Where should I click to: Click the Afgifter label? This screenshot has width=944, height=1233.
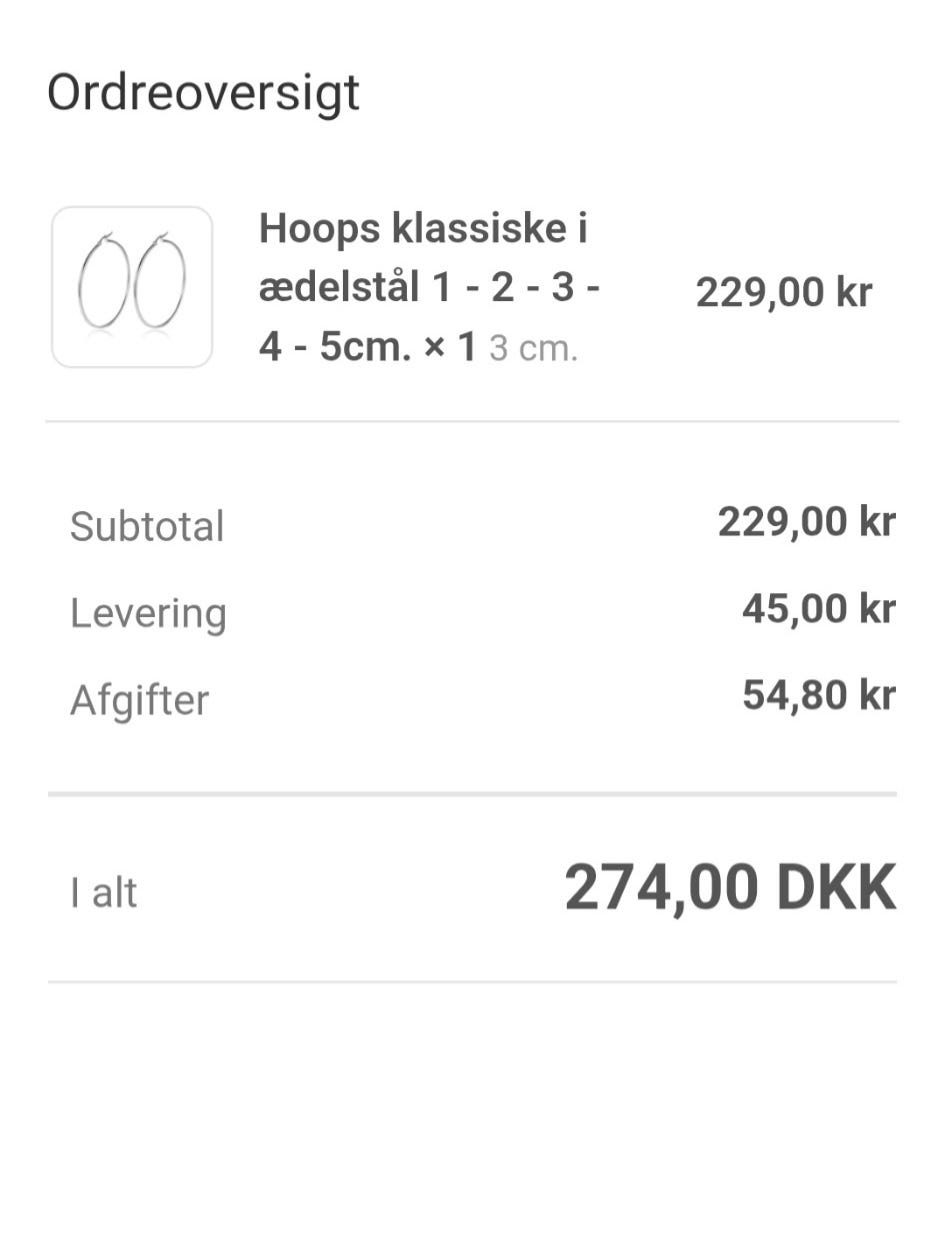139,700
